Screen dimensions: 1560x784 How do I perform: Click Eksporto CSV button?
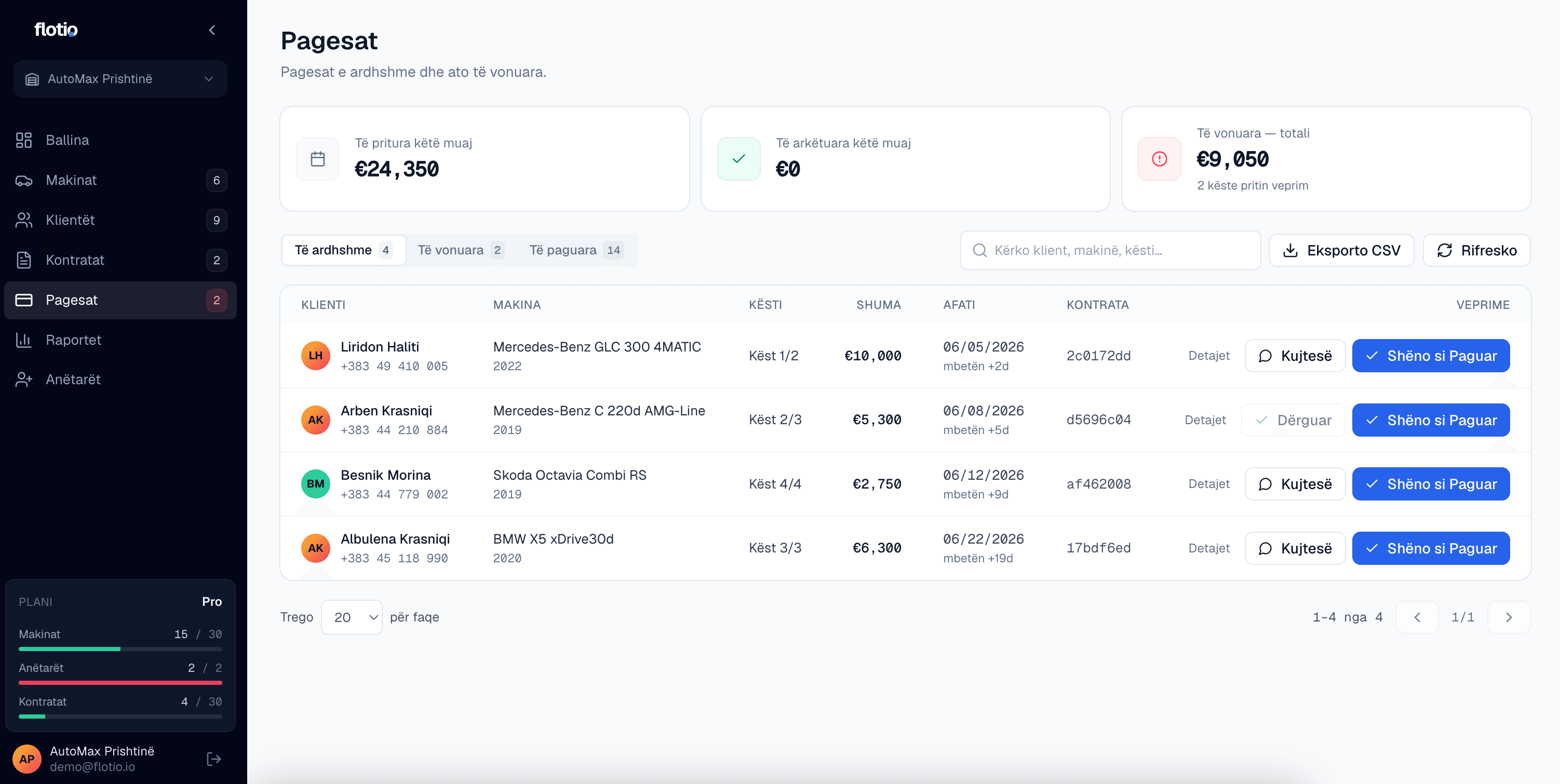tap(1341, 250)
